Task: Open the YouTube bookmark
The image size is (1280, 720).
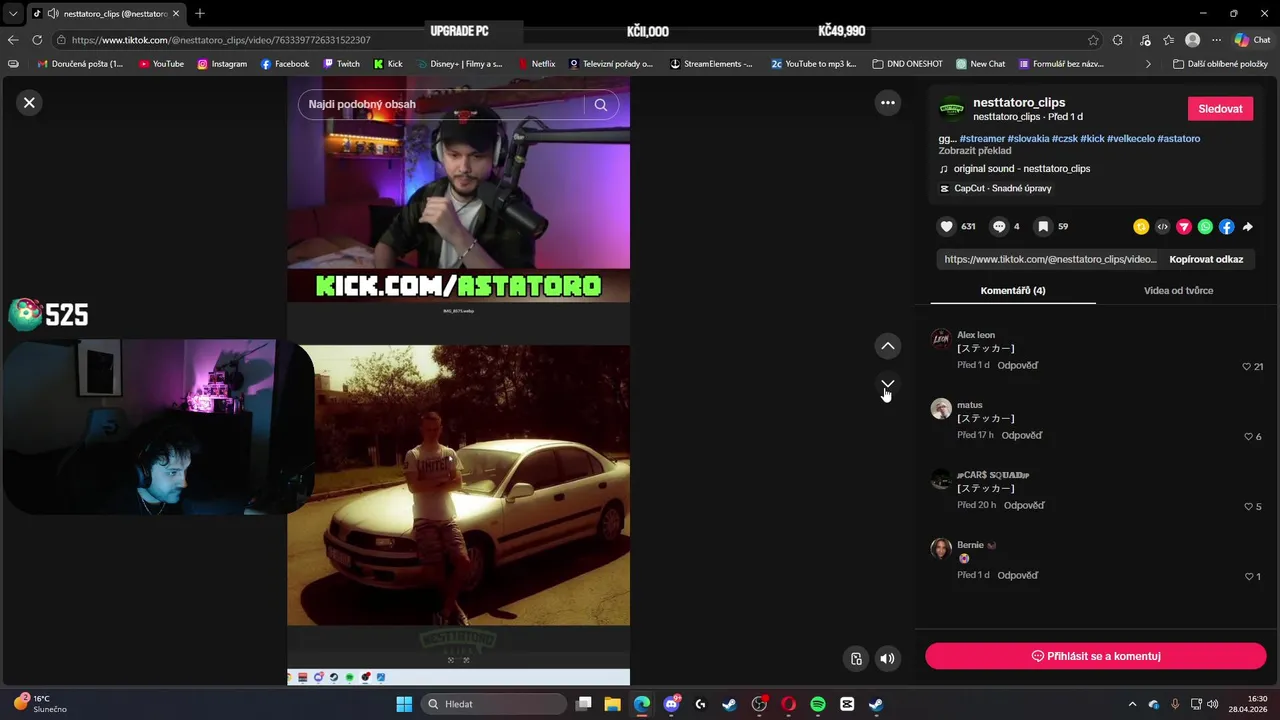Action: tap(161, 64)
